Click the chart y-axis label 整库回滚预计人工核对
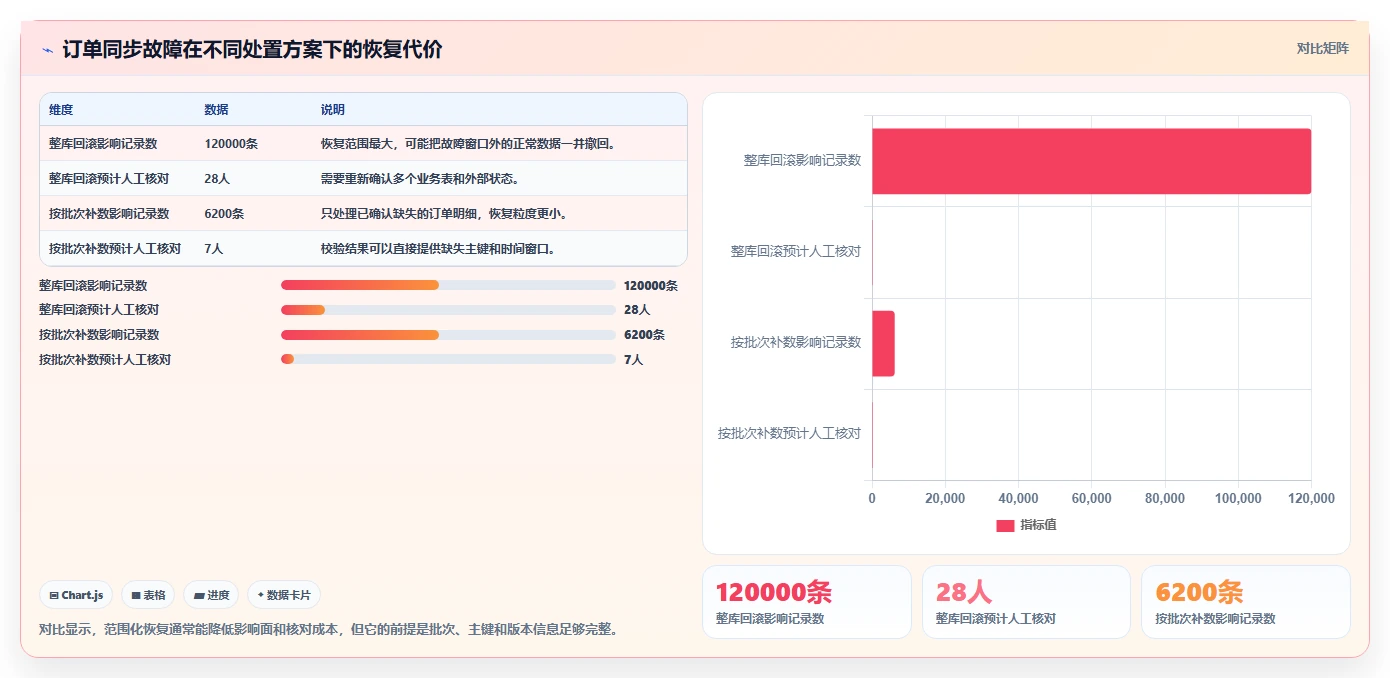The height and width of the screenshot is (678, 1390). click(x=796, y=251)
